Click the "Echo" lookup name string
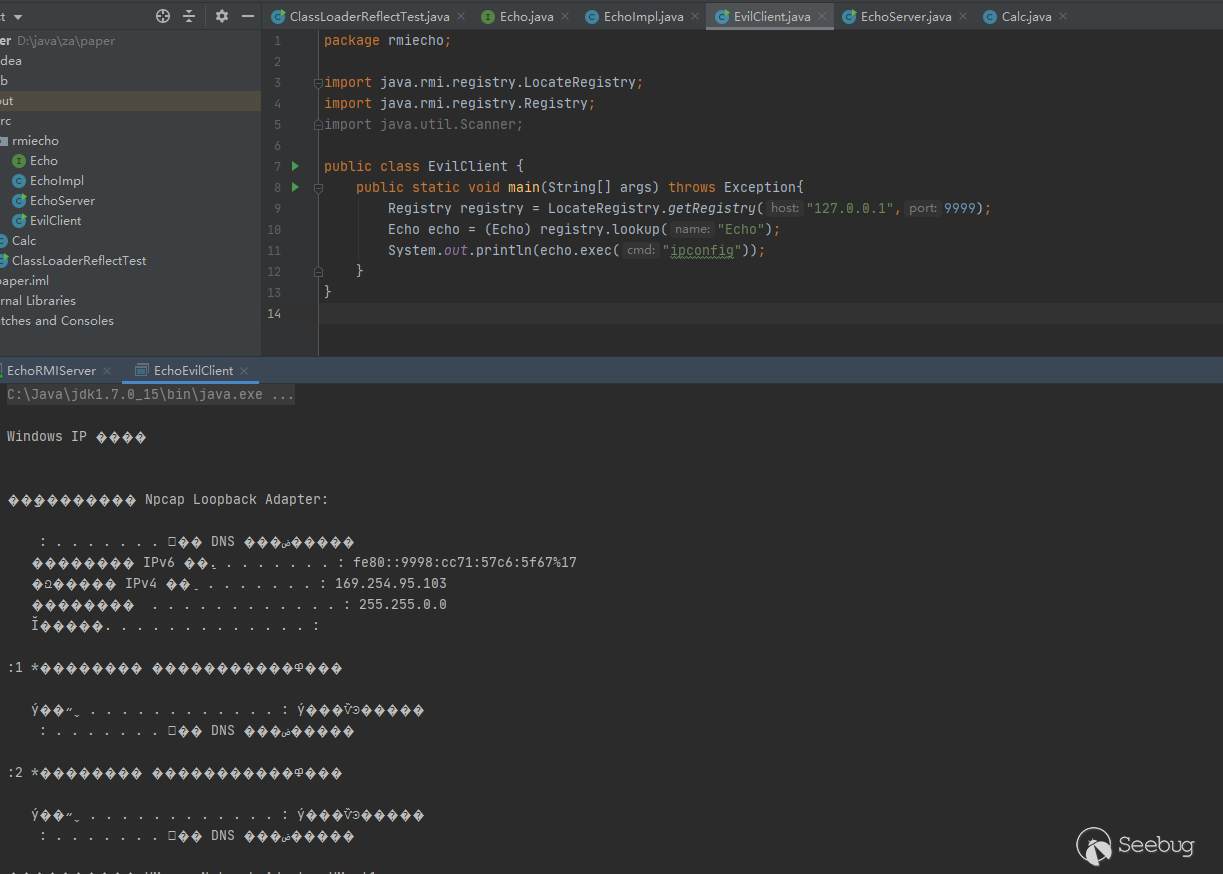The image size is (1223, 874). coord(743,230)
